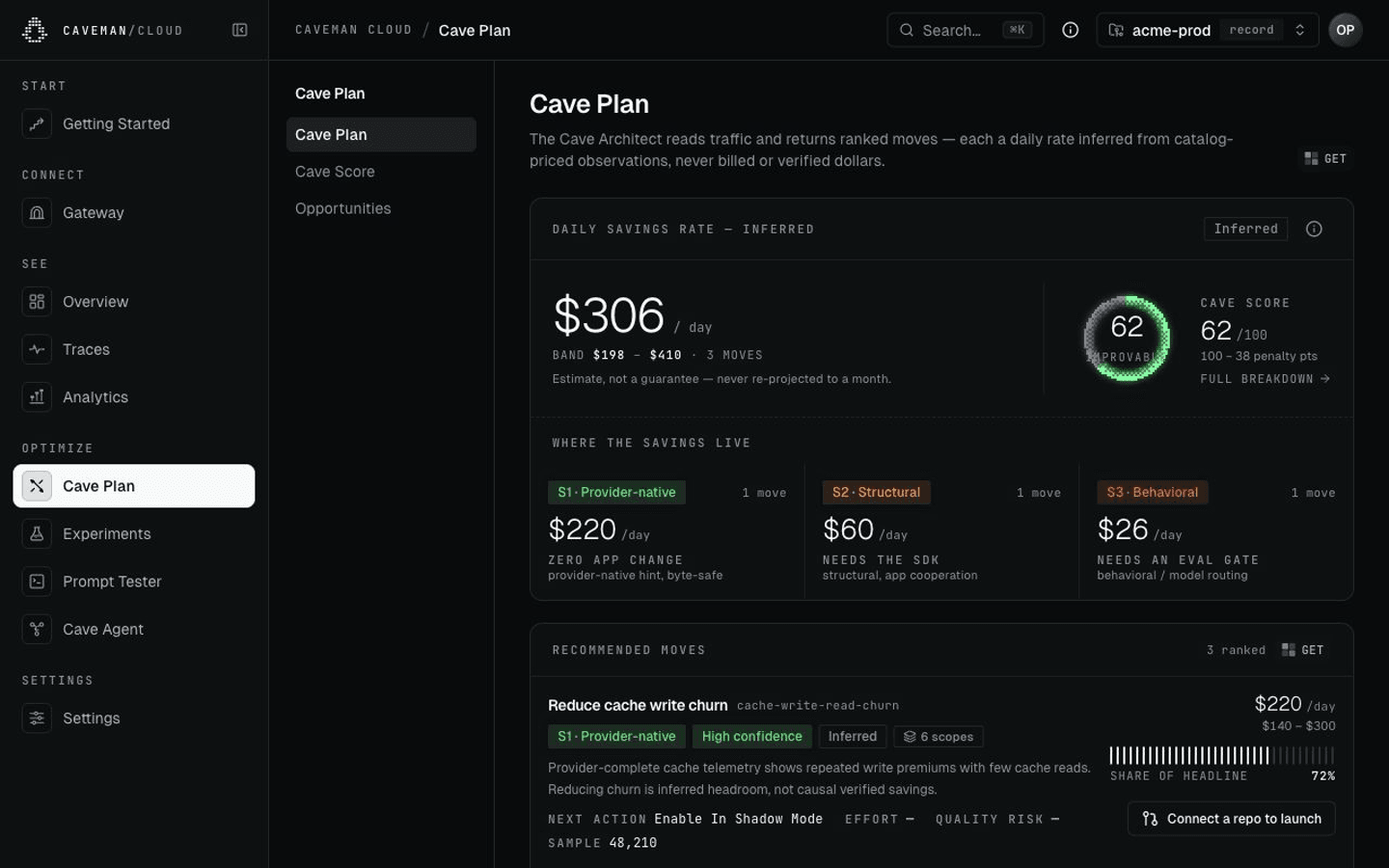The image size is (1389, 868).
Task: Open the Full Breakdown link
Action: click(1265, 379)
